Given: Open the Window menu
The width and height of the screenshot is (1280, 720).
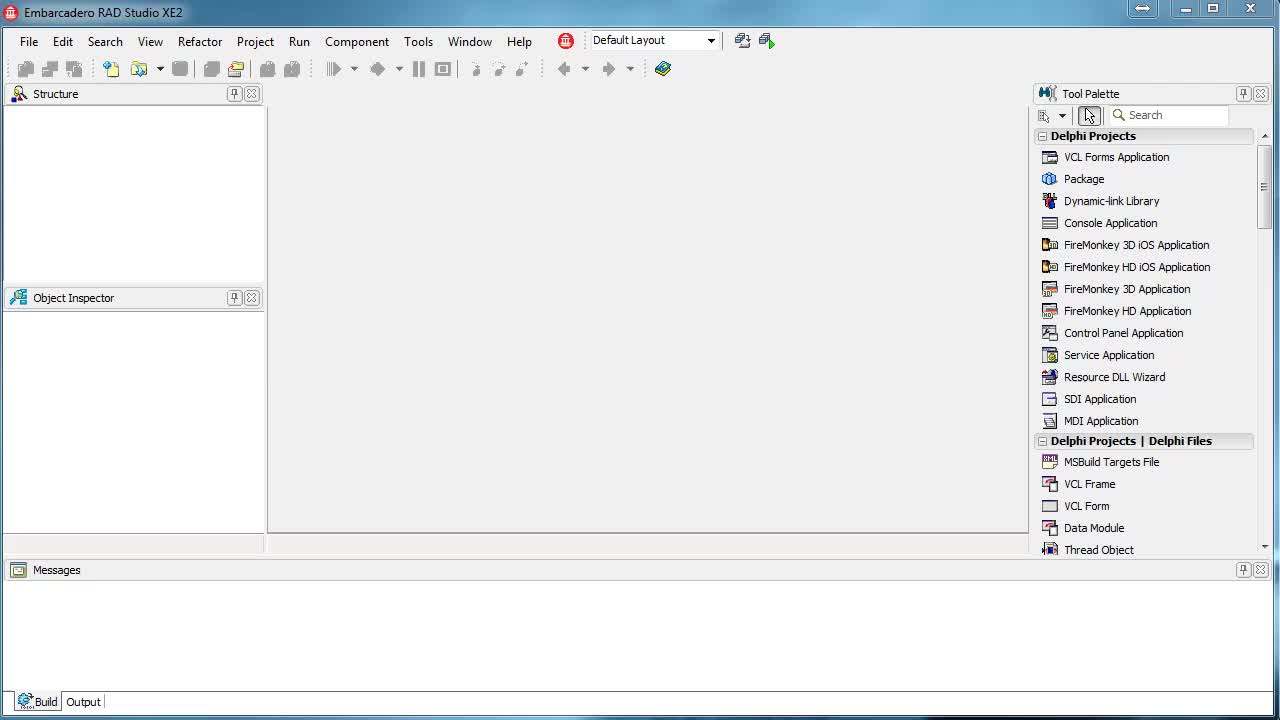Looking at the screenshot, I should click(470, 42).
